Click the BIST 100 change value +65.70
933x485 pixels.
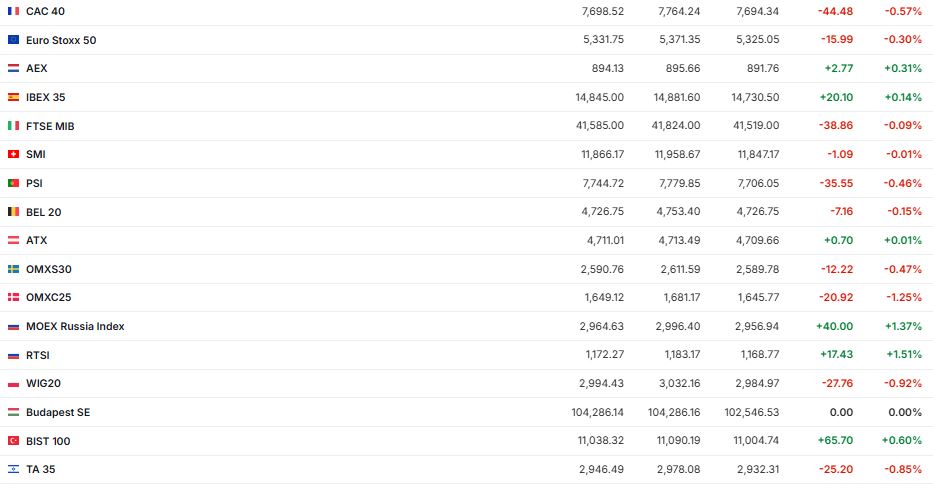pyautogui.click(x=834, y=441)
